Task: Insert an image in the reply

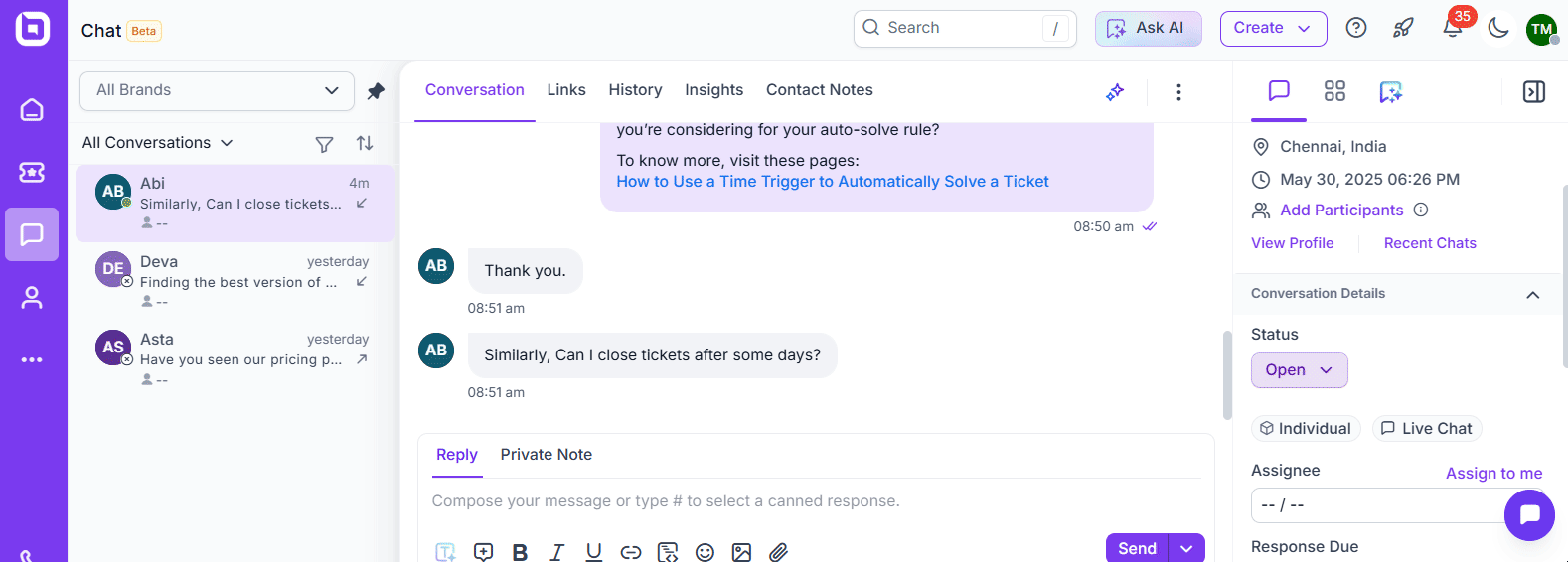Action: tap(741, 552)
